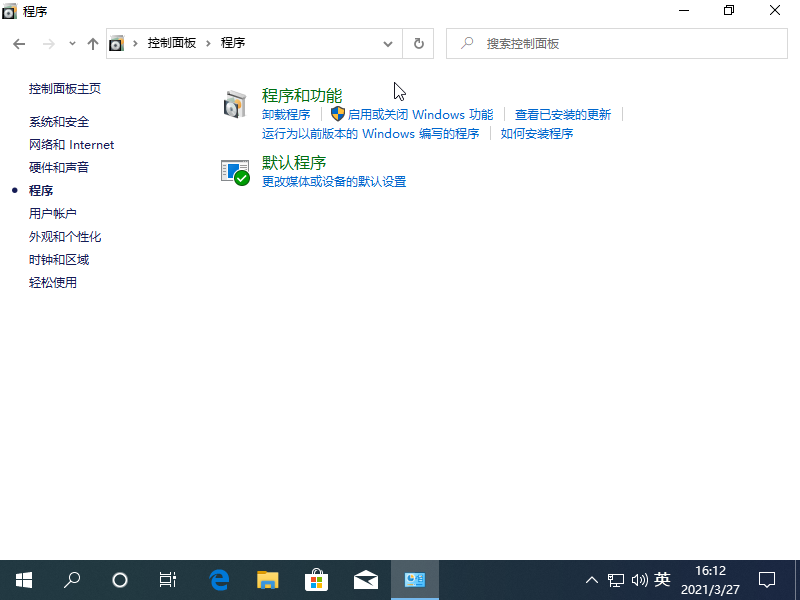Open File Explorer from the taskbar
Viewport: 800px width, 600px height.
(x=267, y=580)
